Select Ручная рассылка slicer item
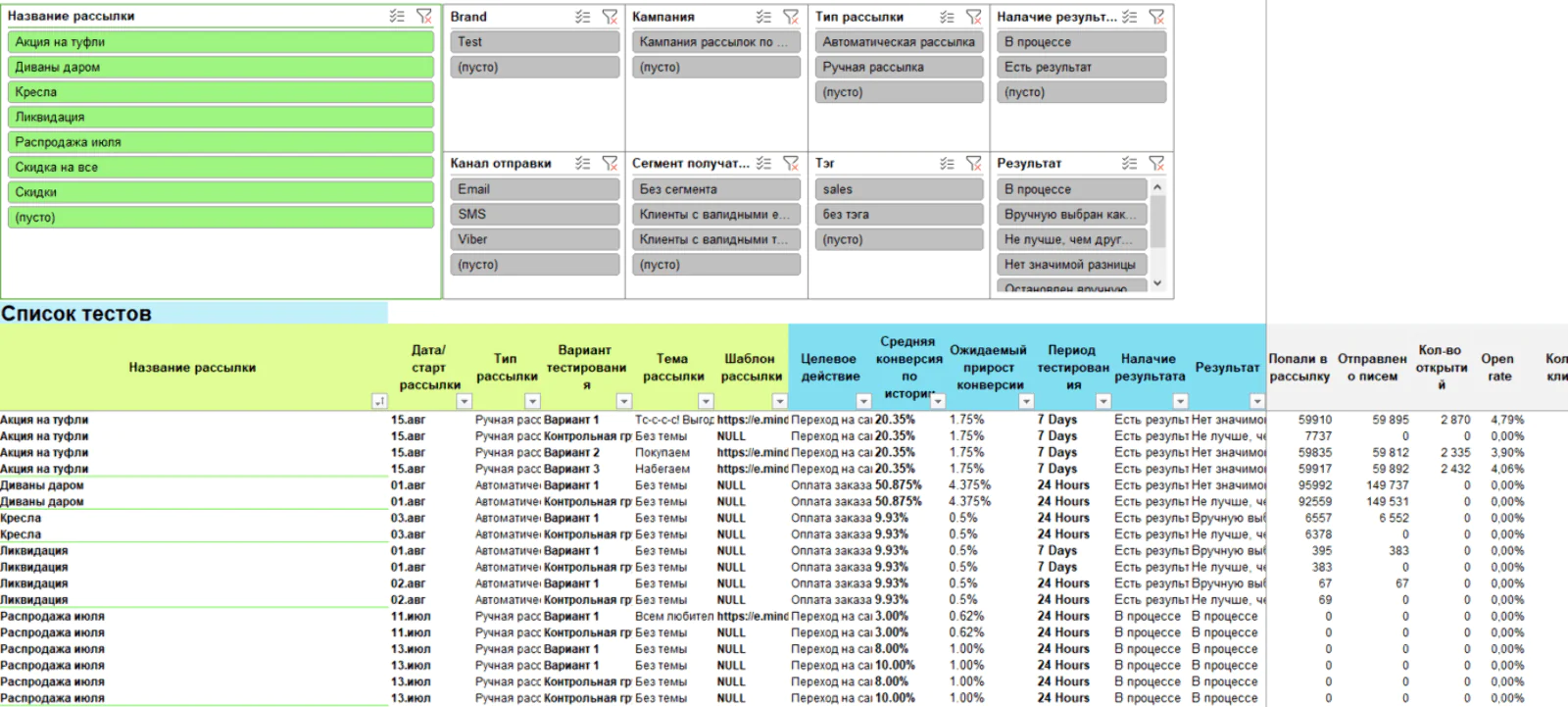1568x707 pixels. click(x=900, y=67)
